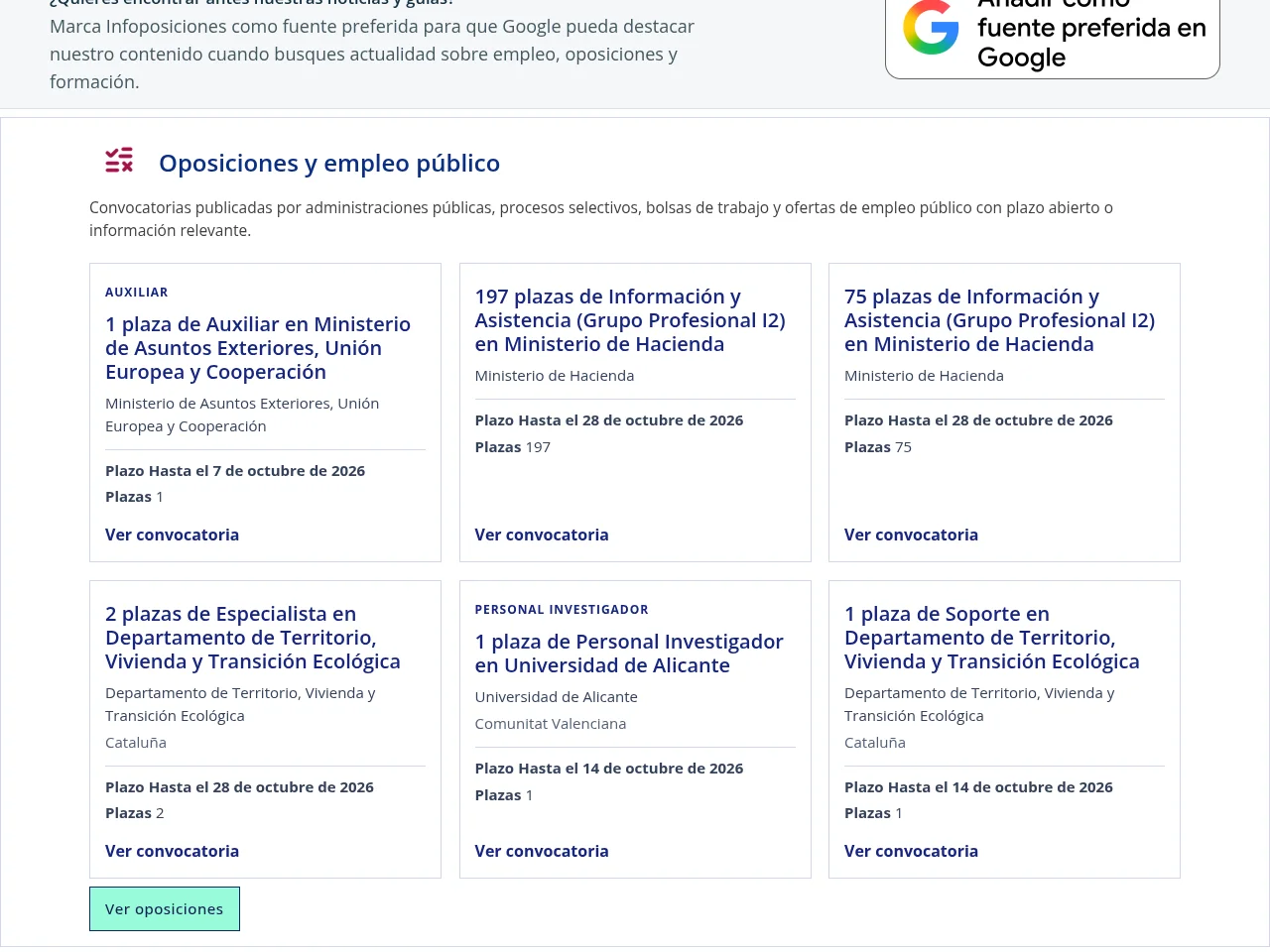Image resolution: width=1270 pixels, height=952 pixels.
Task: Click the 'Marca Infoposiciones como fuente preferida' paragraph
Action: click(372, 54)
